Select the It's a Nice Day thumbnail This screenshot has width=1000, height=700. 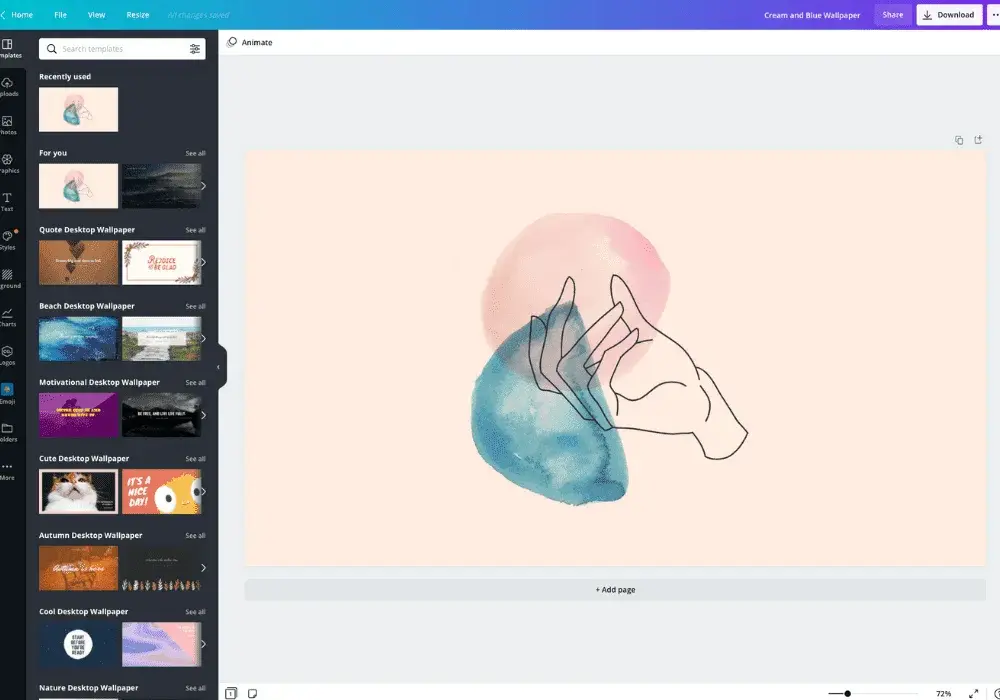click(161, 492)
